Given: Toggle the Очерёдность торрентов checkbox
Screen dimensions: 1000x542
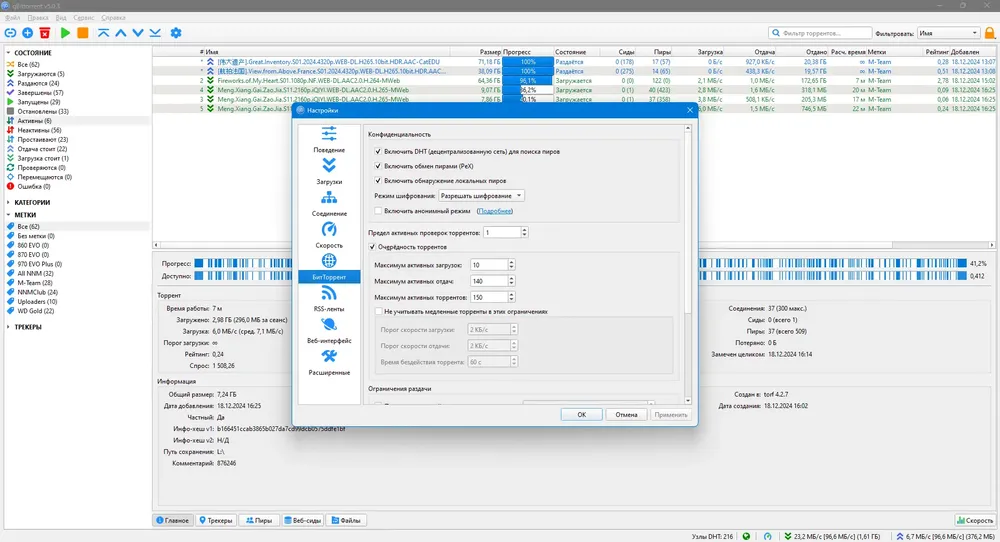Looking at the screenshot, I should pyautogui.click(x=372, y=247).
